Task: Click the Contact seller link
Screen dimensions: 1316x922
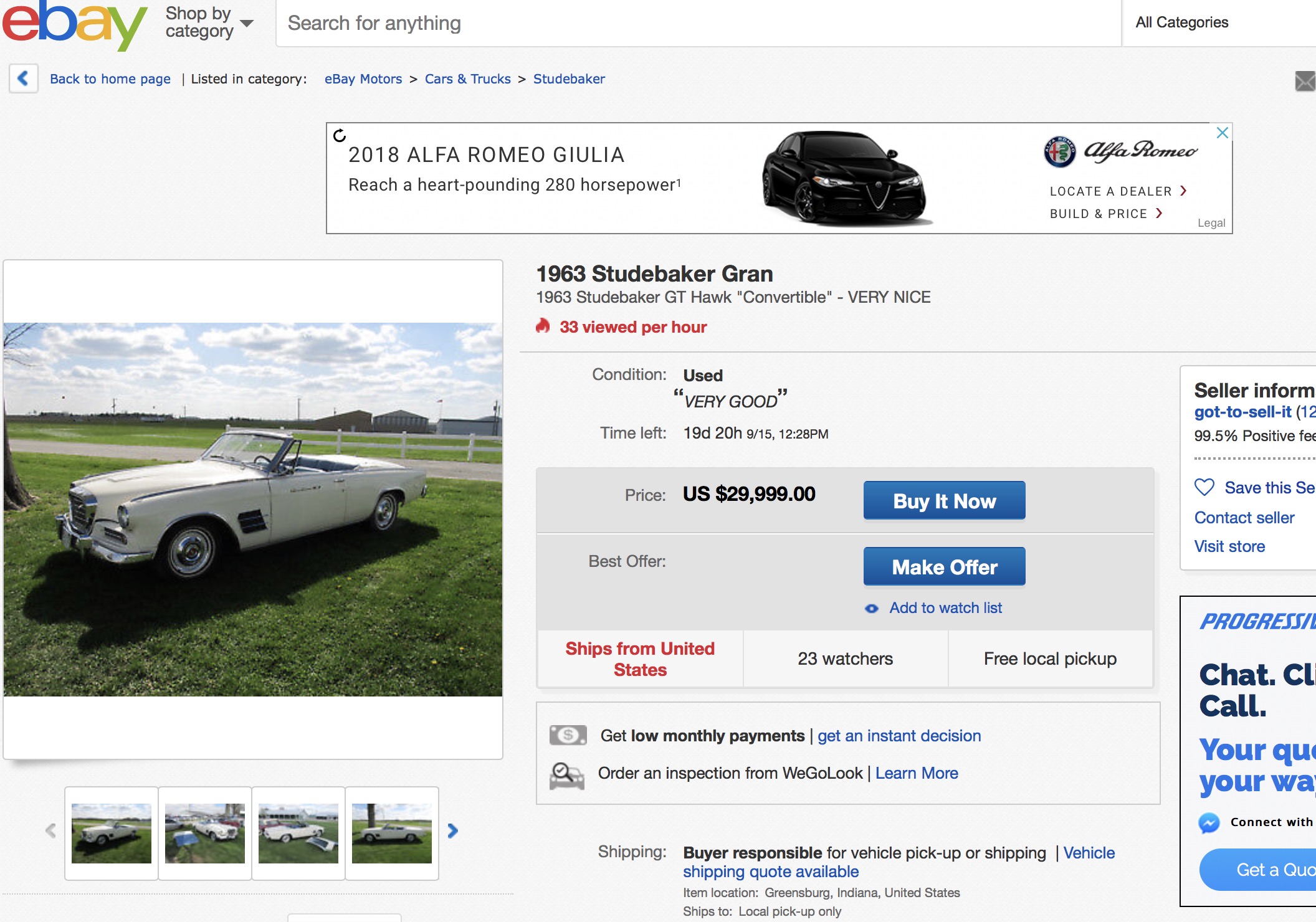Action: point(1244,518)
